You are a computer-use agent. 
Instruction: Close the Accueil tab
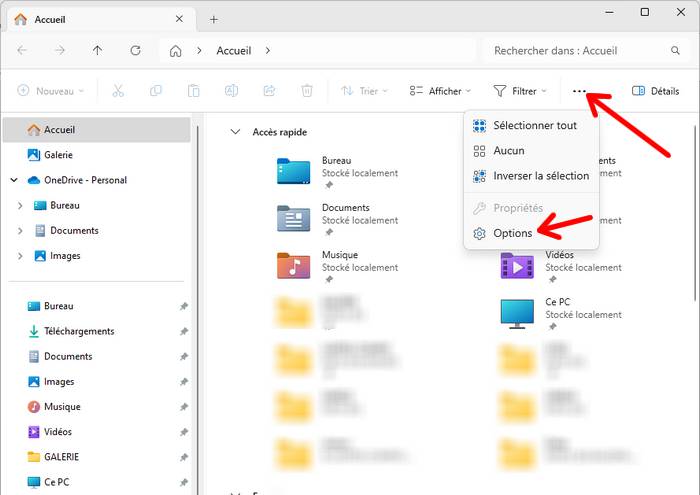coord(179,19)
